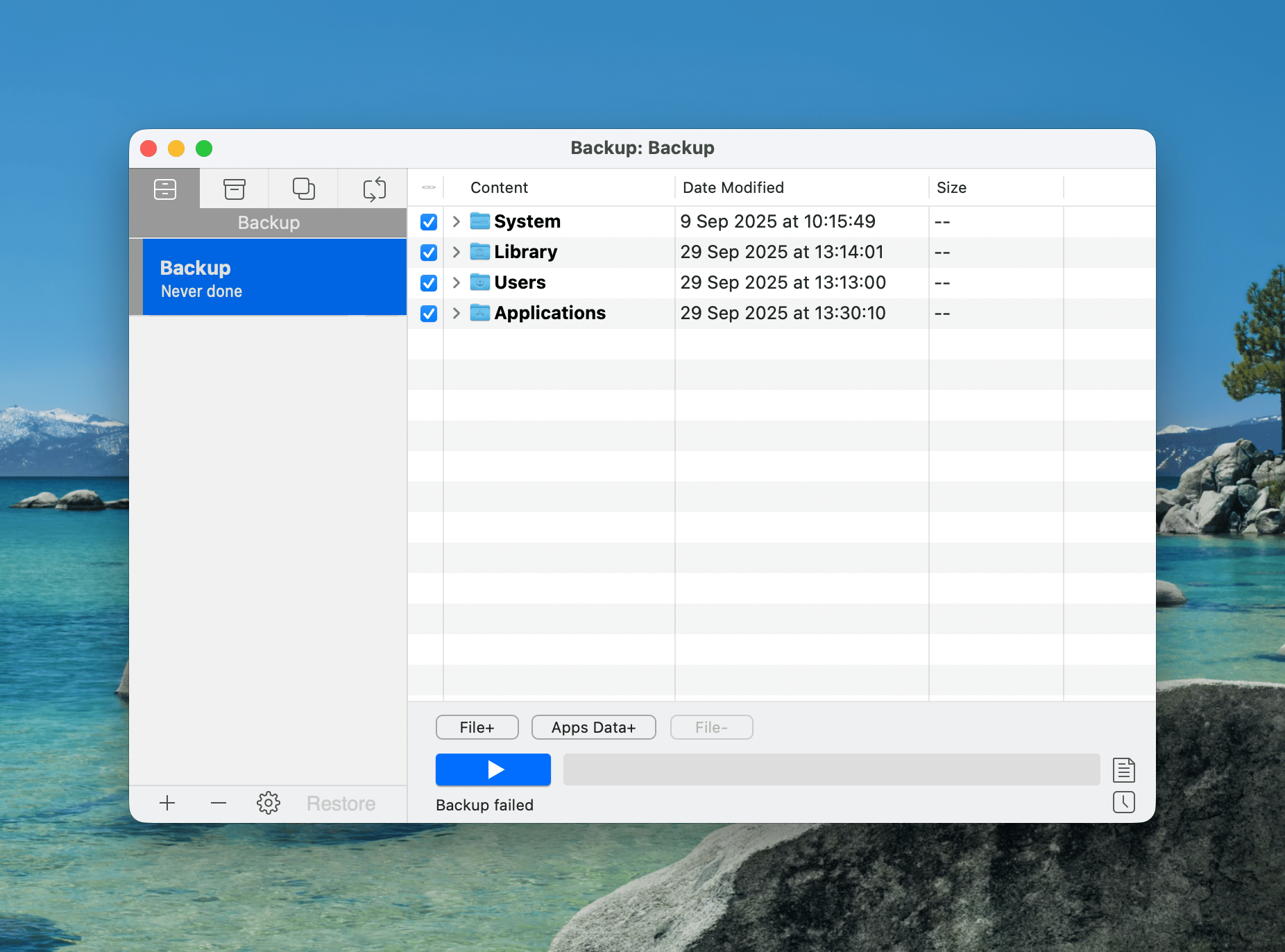This screenshot has height=952, width=1285.
Task: Expand the System folder tree
Action: [x=456, y=221]
